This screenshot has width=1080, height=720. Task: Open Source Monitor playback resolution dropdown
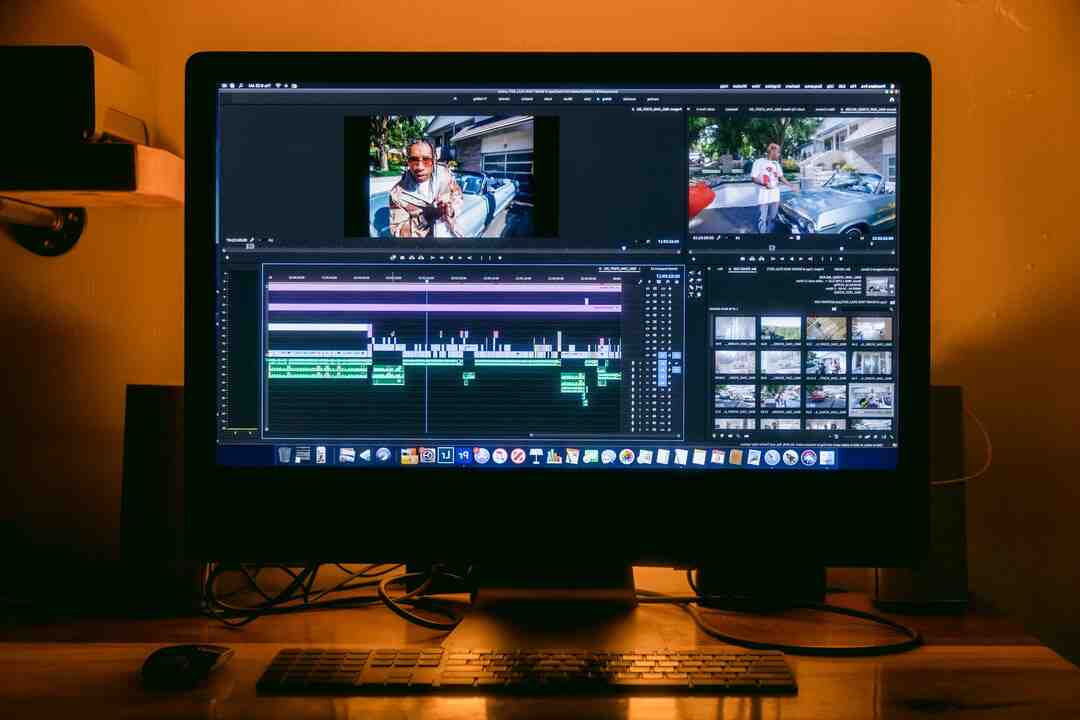(x=738, y=238)
